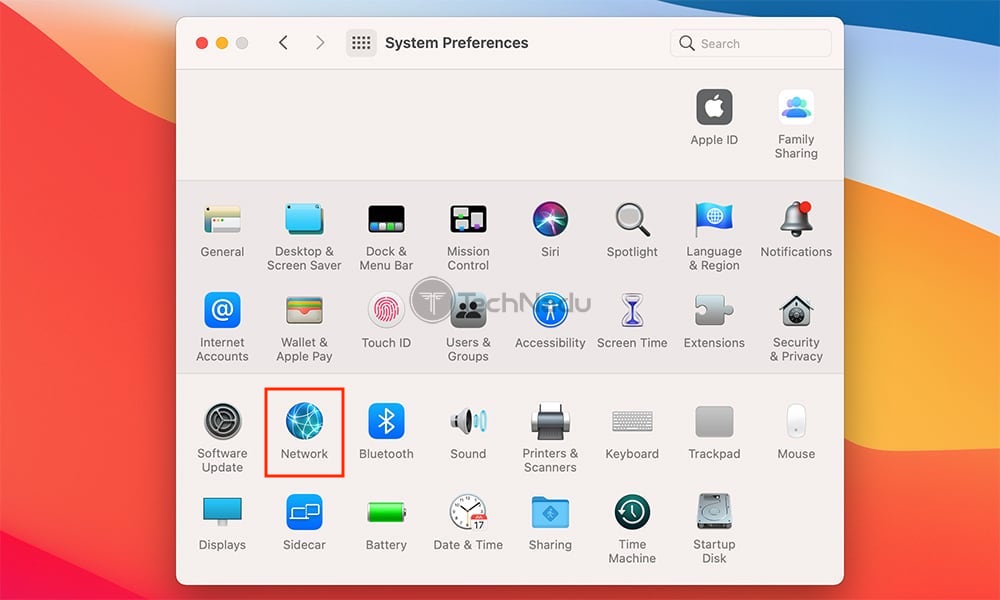Show all preferences grid button
Screen dimensions: 1000x600
pyautogui.click(x=361, y=43)
